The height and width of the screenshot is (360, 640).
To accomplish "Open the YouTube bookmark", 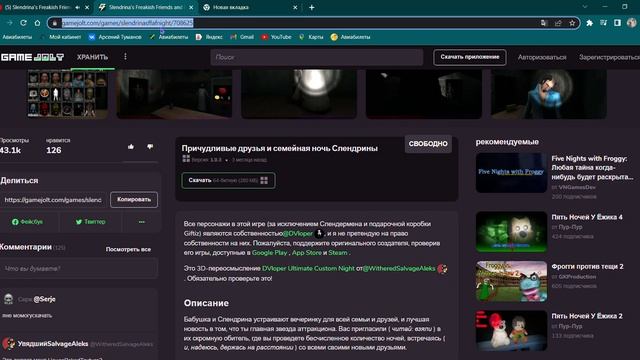I will 276,37.
